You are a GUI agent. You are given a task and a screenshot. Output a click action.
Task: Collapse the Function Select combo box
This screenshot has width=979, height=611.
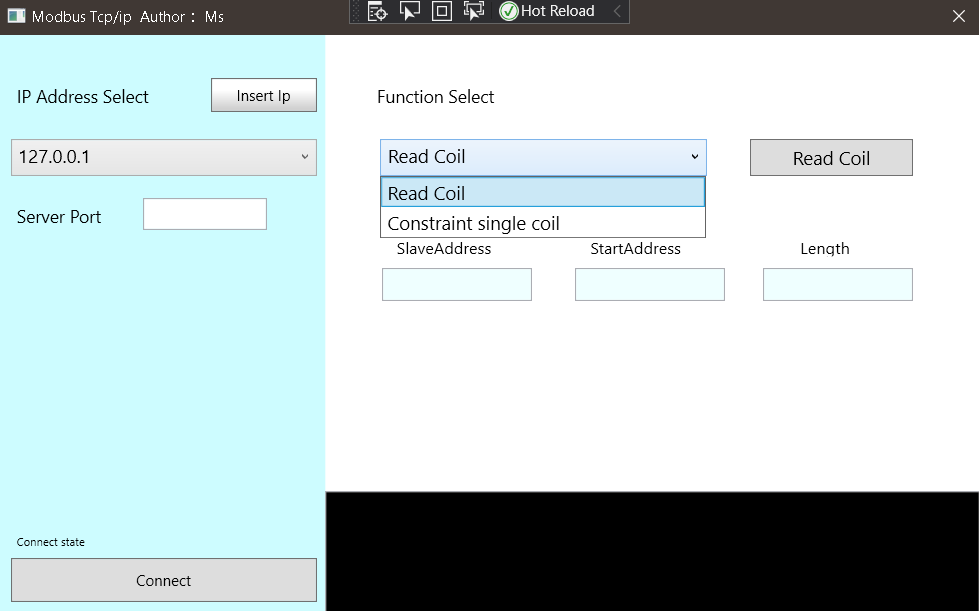tap(543, 157)
